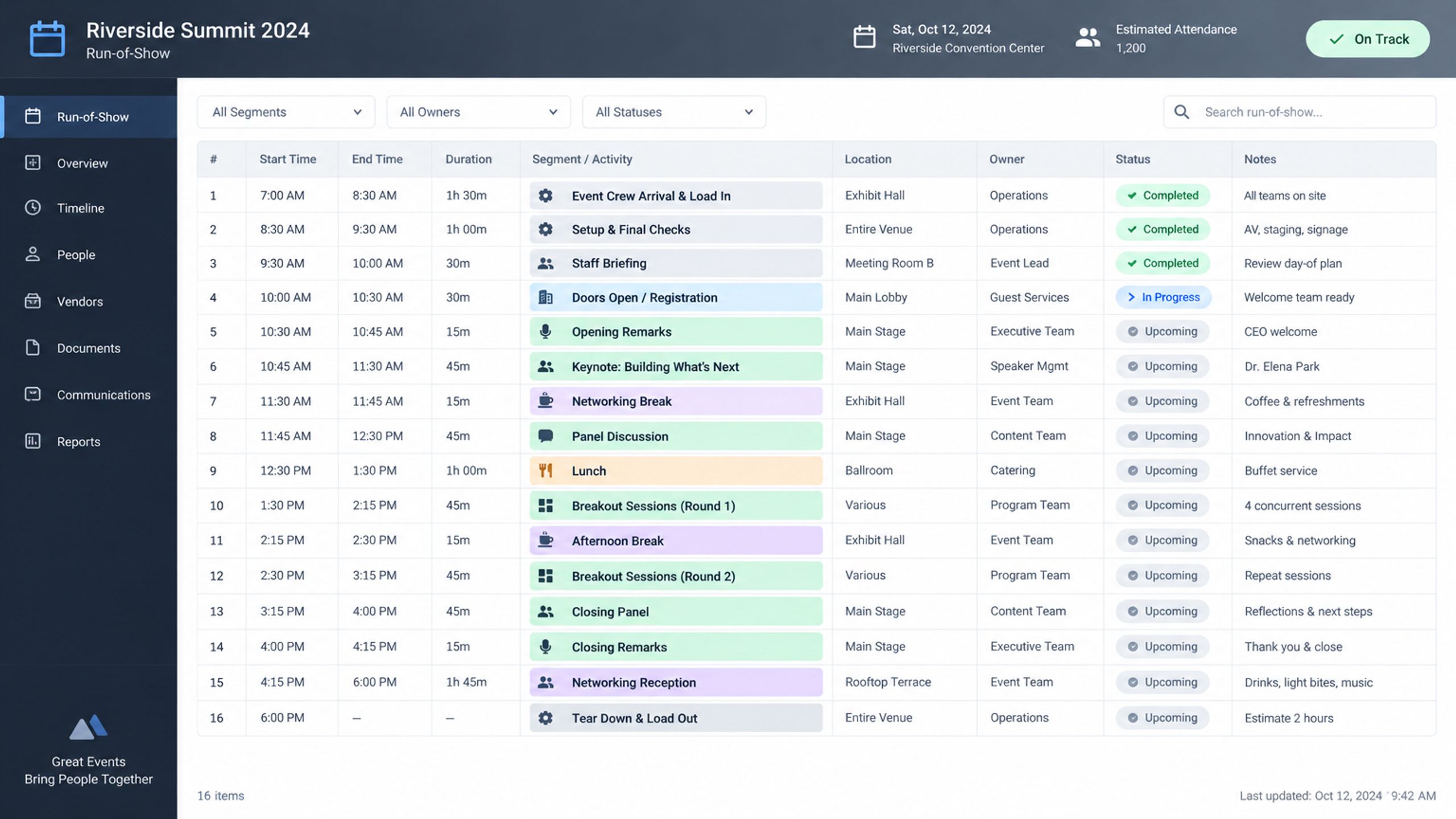Viewport: 1456px width, 819px height.
Task: Click the In Progress status badge
Action: click(x=1164, y=297)
